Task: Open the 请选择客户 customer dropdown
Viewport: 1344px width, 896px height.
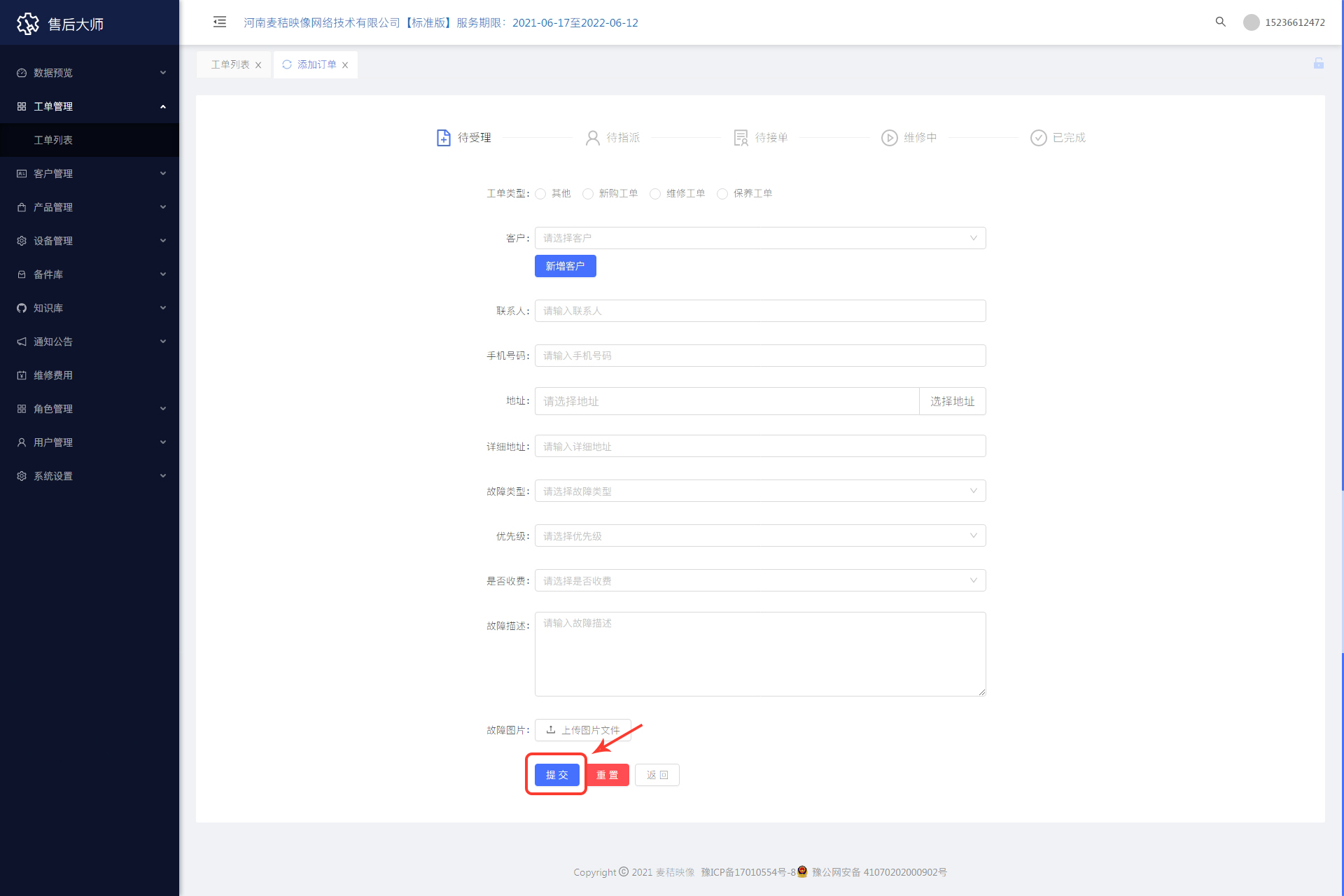Action: coord(759,238)
